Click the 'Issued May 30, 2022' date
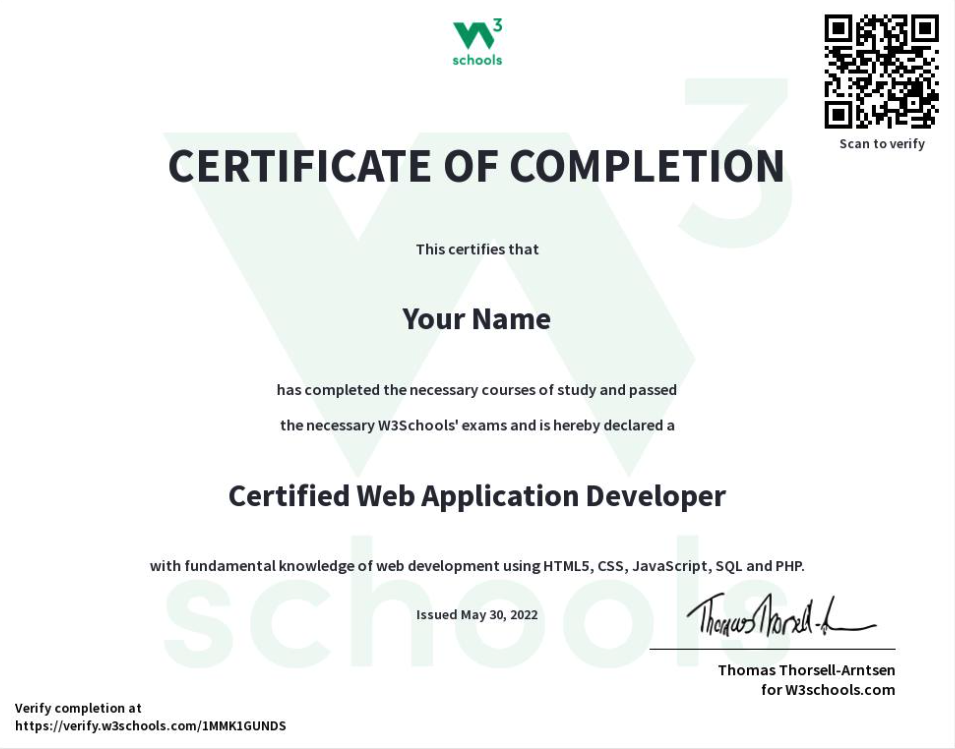This screenshot has height=749, width=955. pyautogui.click(x=477, y=614)
